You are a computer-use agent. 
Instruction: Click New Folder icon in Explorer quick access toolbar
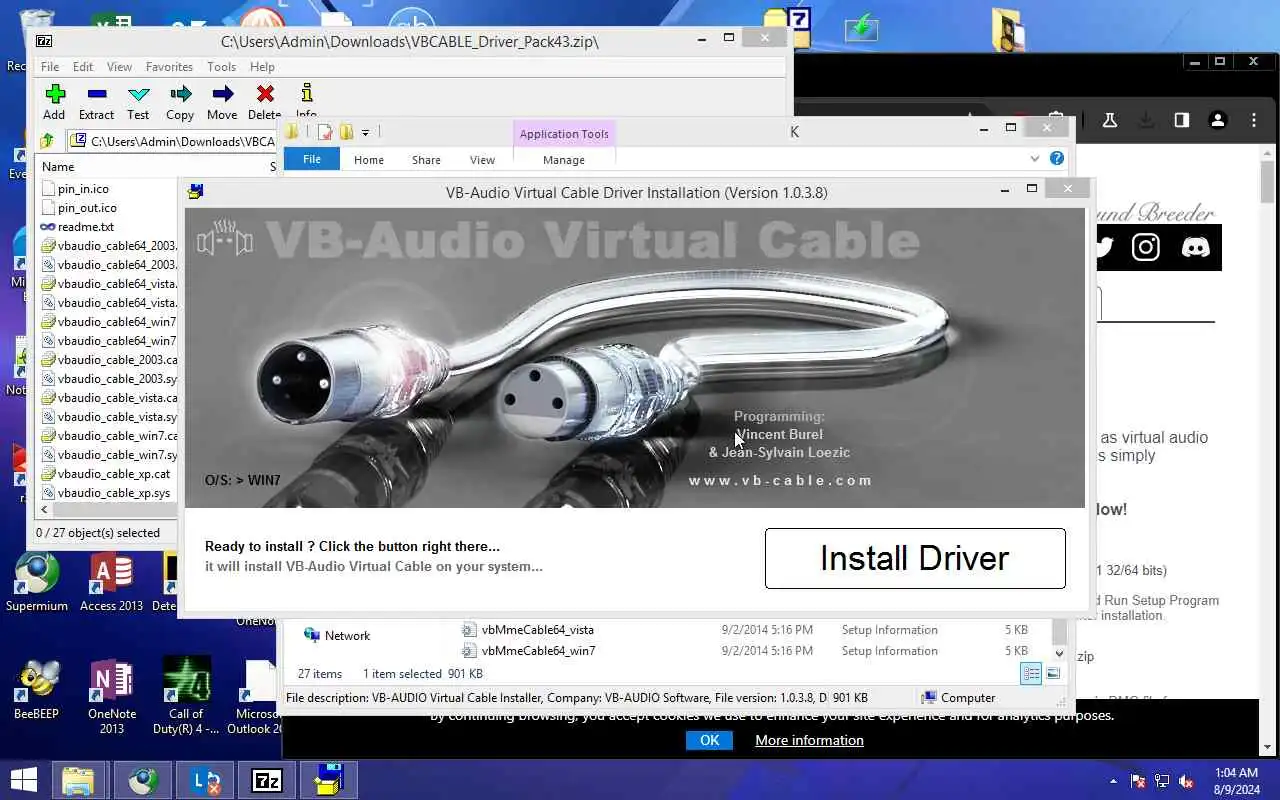coord(346,132)
